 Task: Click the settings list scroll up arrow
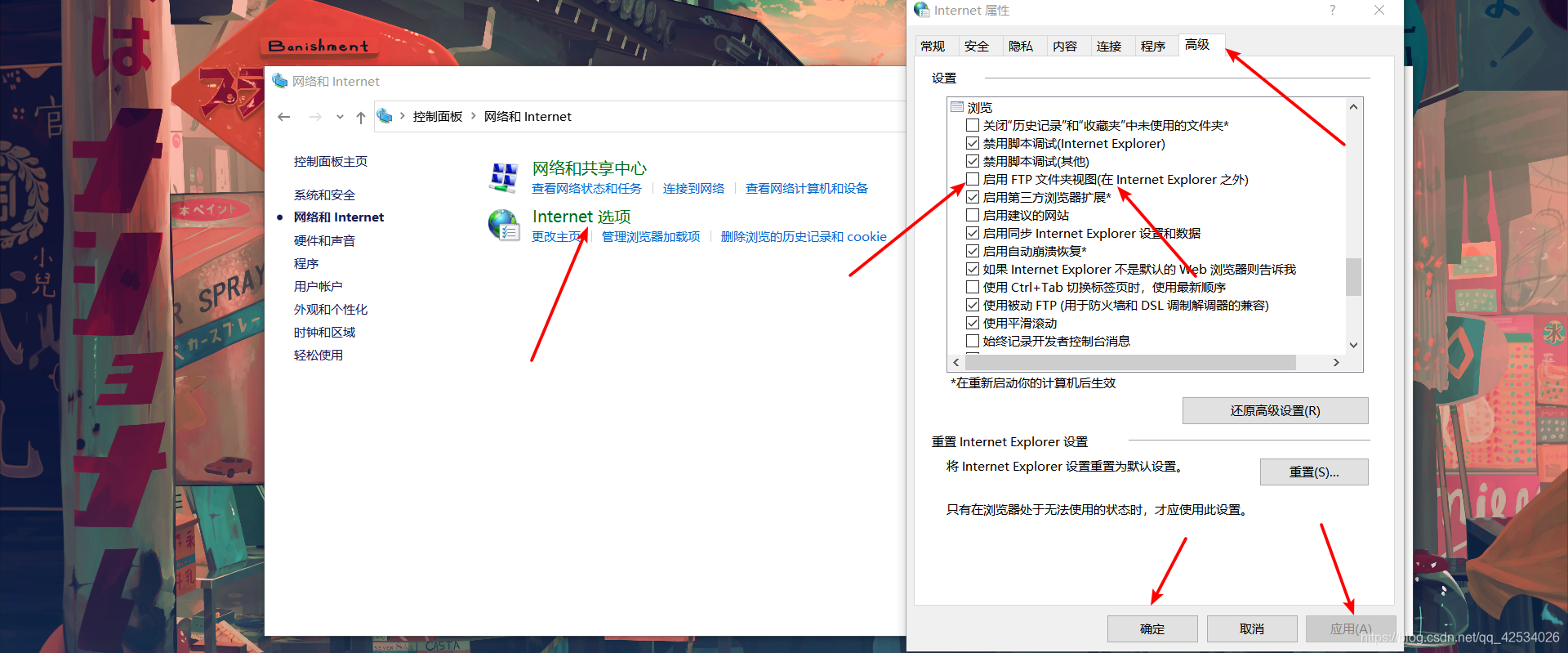tap(1353, 107)
